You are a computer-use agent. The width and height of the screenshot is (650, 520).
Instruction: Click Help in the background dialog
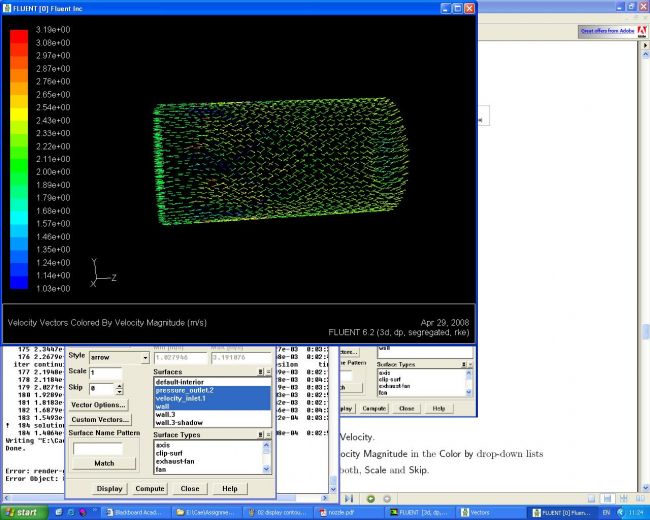click(x=439, y=408)
